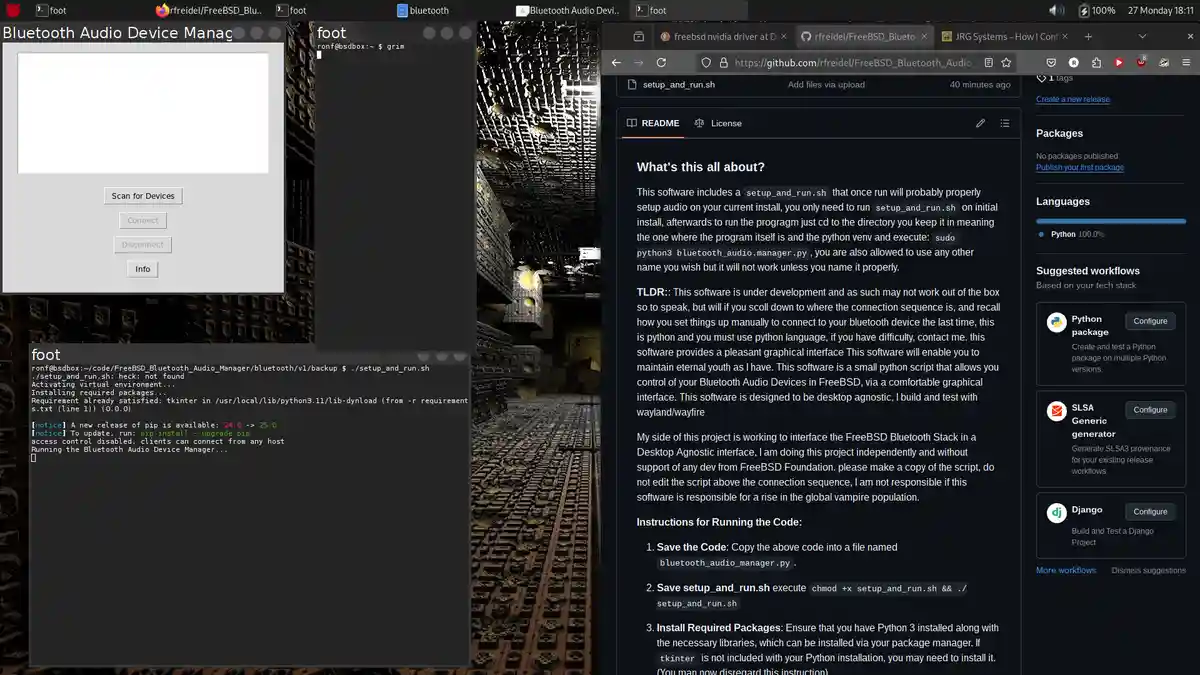Screen dimensions: 1200x675
Task: Click the Add files via upload commit message
Action: 826,85
